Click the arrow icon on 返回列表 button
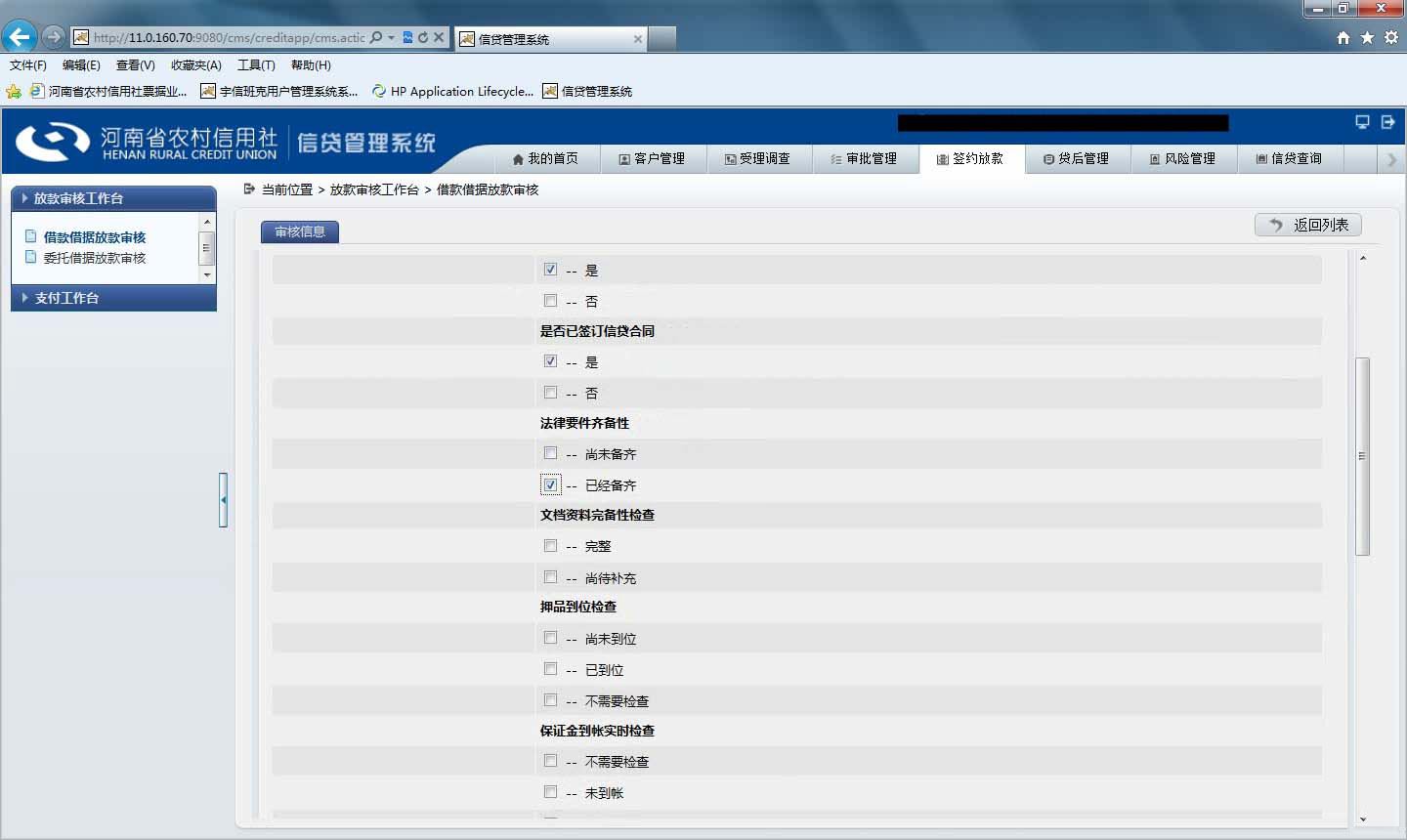 (x=1275, y=225)
